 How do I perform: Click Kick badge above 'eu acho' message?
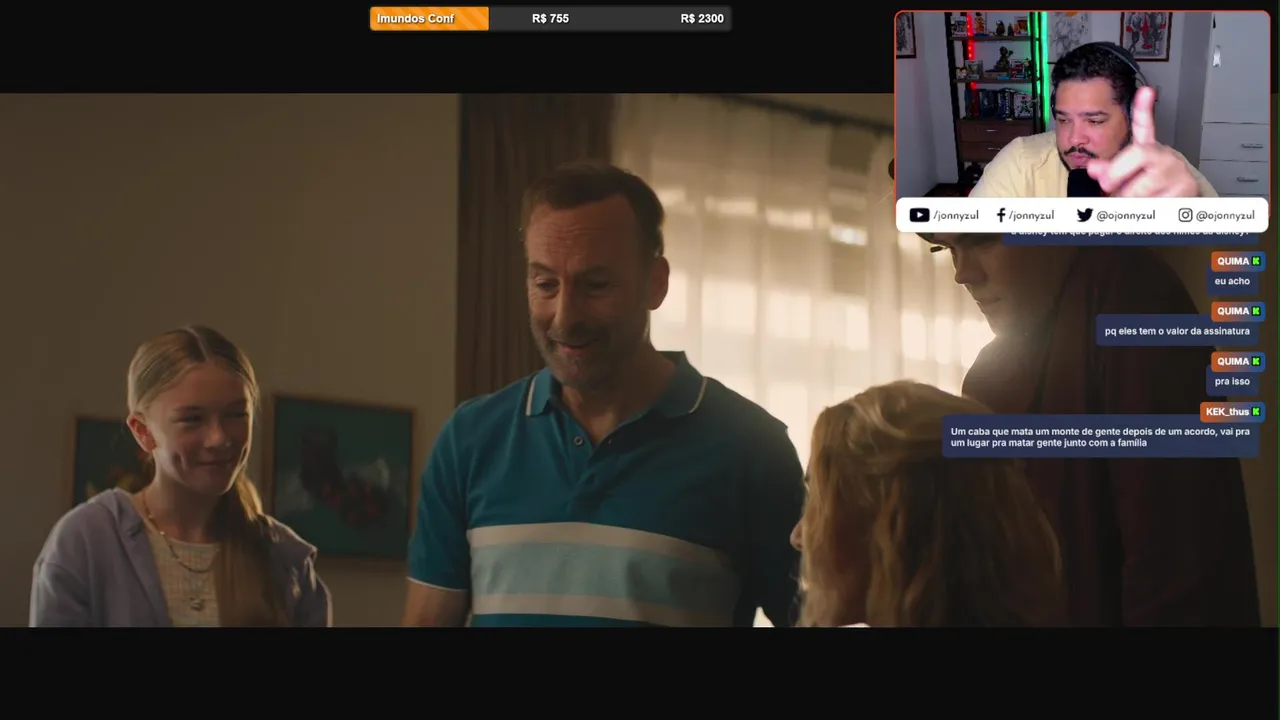coord(1256,261)
